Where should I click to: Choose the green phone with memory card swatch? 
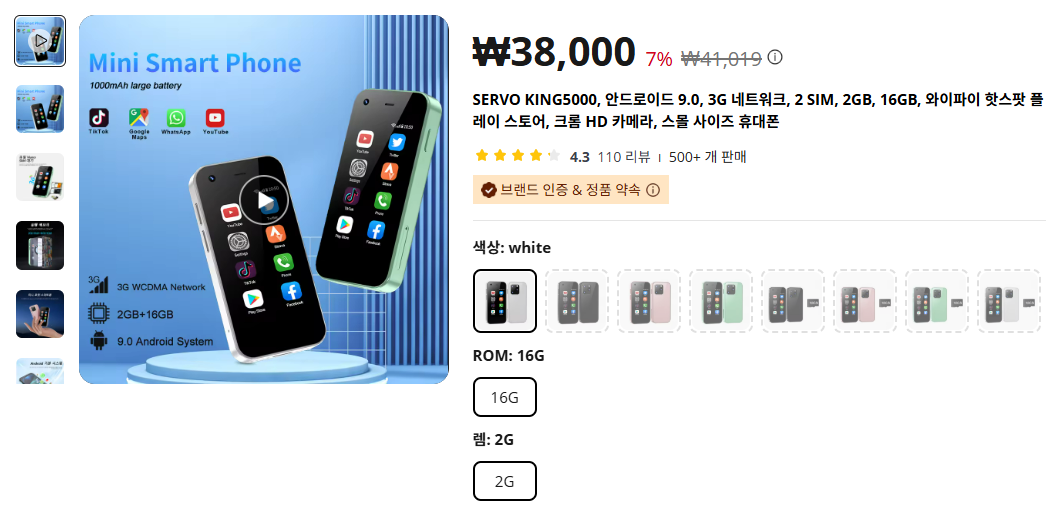937,301
